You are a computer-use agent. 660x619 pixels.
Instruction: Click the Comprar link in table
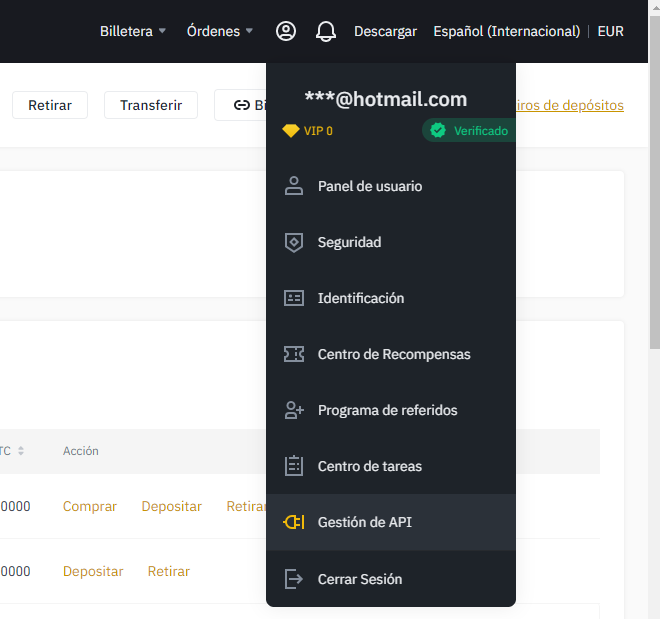pyautogui.click(x=90, y=507)
